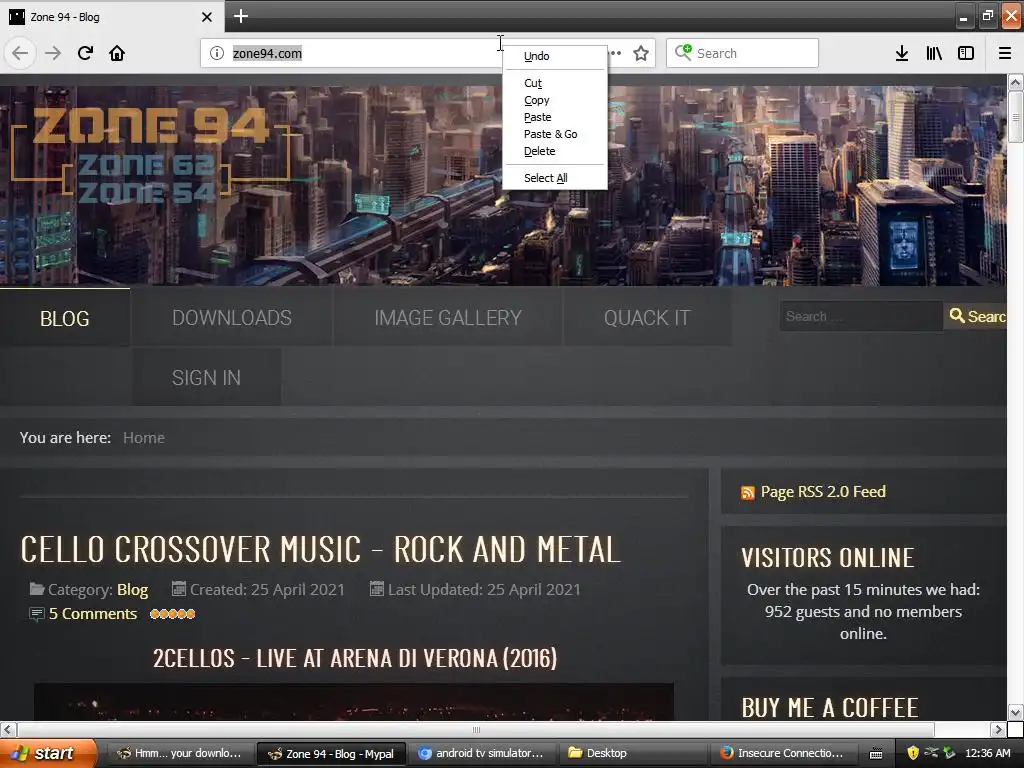Image resolution: width=1024 pixels, height=768 pixels.
Task: Switch to Hmm... your download taskbar window
Action: pyautogui.click(x=179, y=753)
